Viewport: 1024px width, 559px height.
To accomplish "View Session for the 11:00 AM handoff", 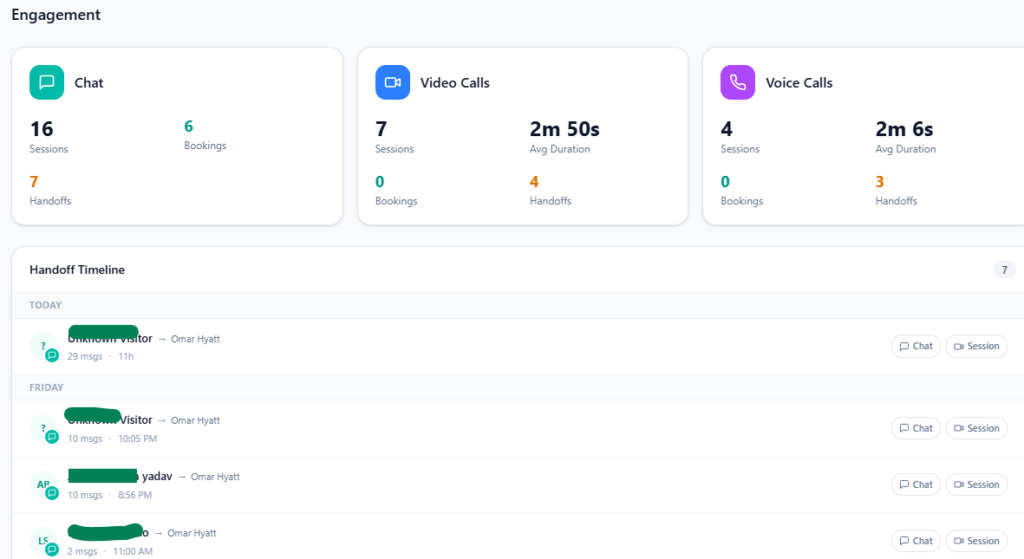I will tap(976, 541).
